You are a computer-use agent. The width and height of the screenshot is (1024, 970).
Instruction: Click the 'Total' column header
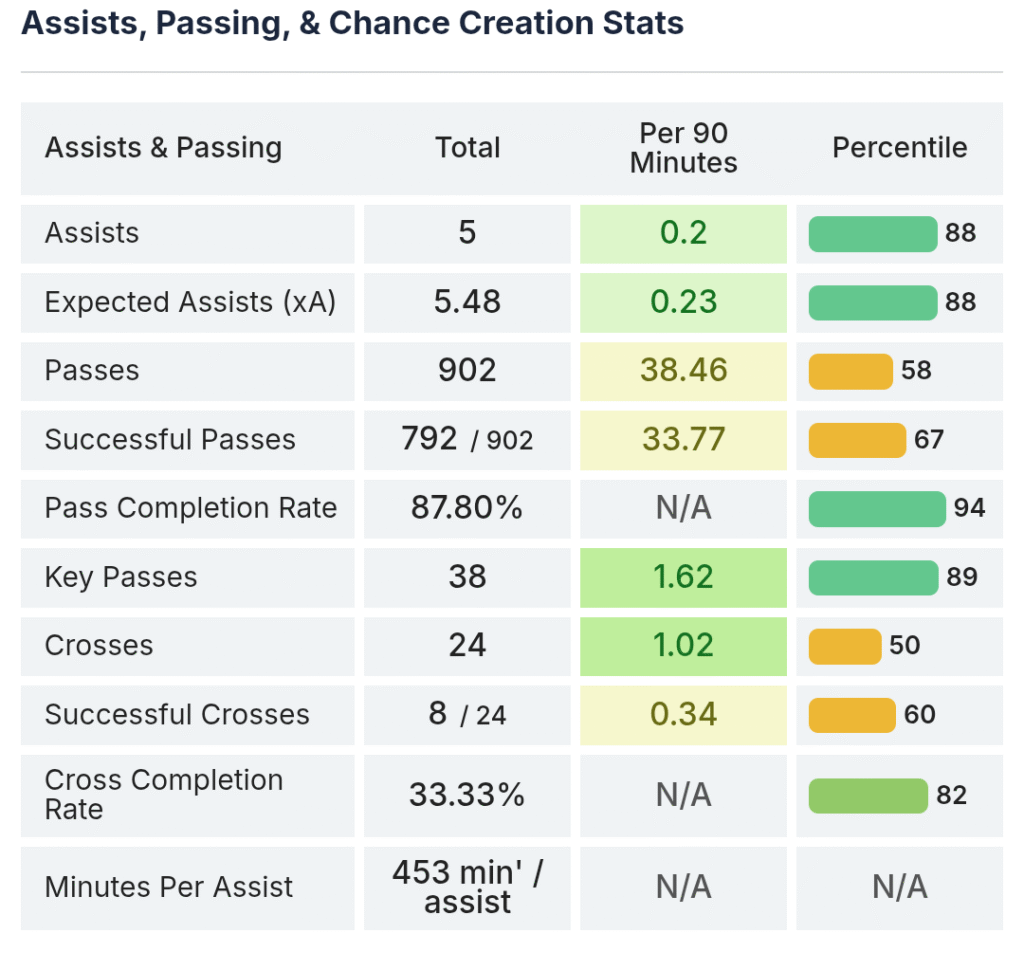pyautogui.click(x=467, y=148)
